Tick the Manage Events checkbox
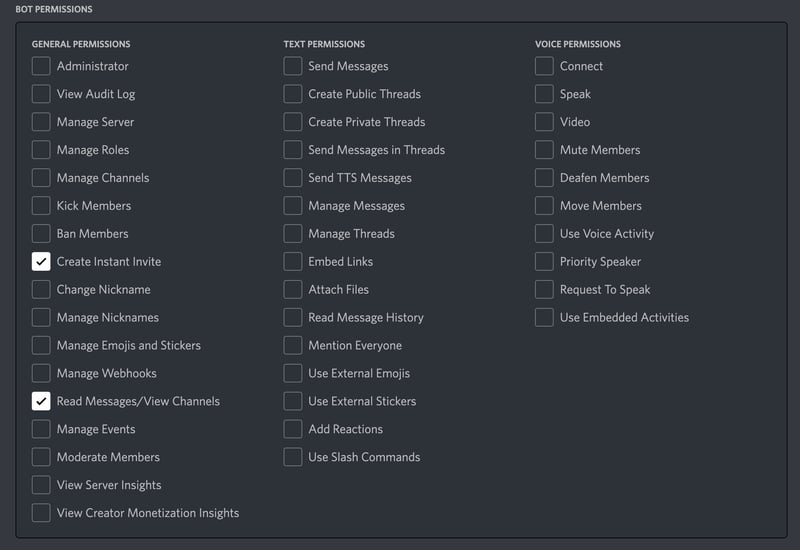The width and height of the screenshot is (800, 550). 41,429
